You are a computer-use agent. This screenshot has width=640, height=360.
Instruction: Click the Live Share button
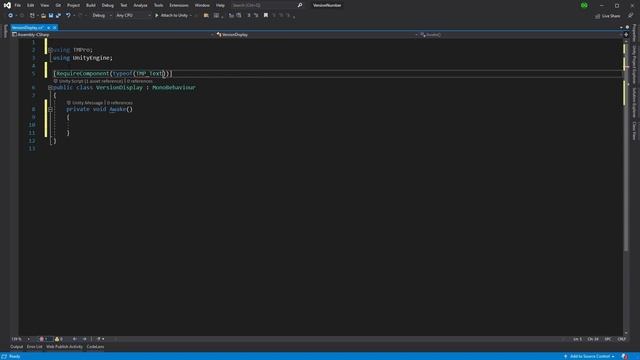pyautogui.click(x=607, y=16)
